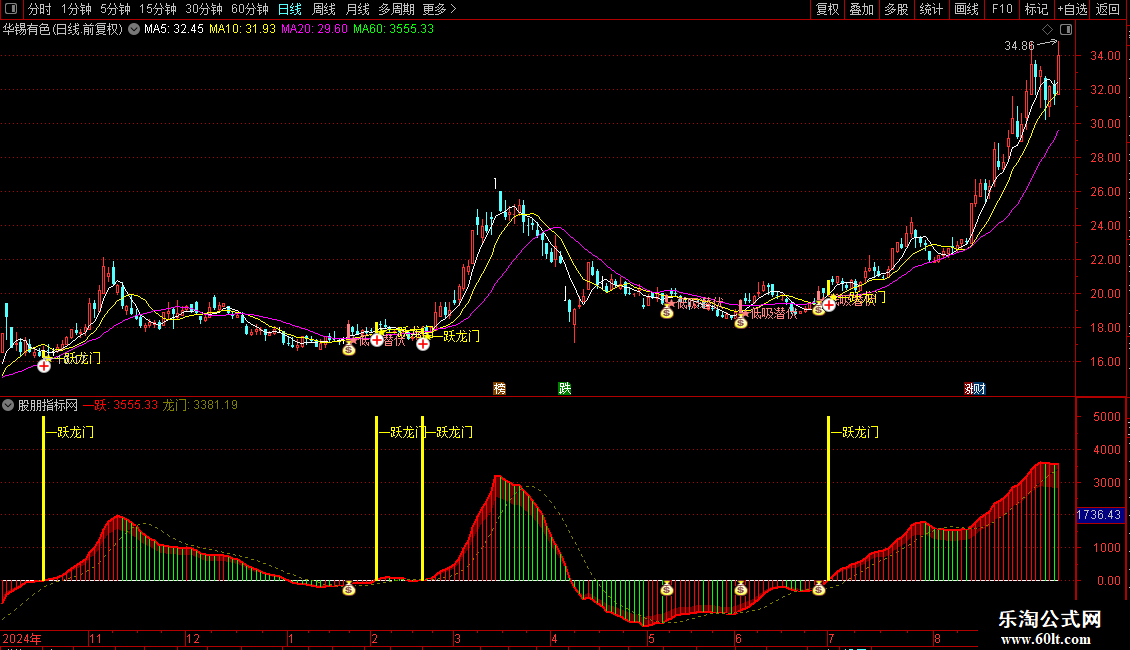Expand the 华锡有色 main chart indicator dropdown

tap(134, 30)
